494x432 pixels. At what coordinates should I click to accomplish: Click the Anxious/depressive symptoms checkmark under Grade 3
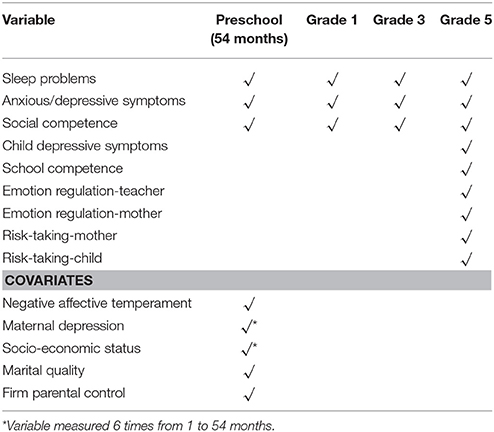tap(400, 102)
